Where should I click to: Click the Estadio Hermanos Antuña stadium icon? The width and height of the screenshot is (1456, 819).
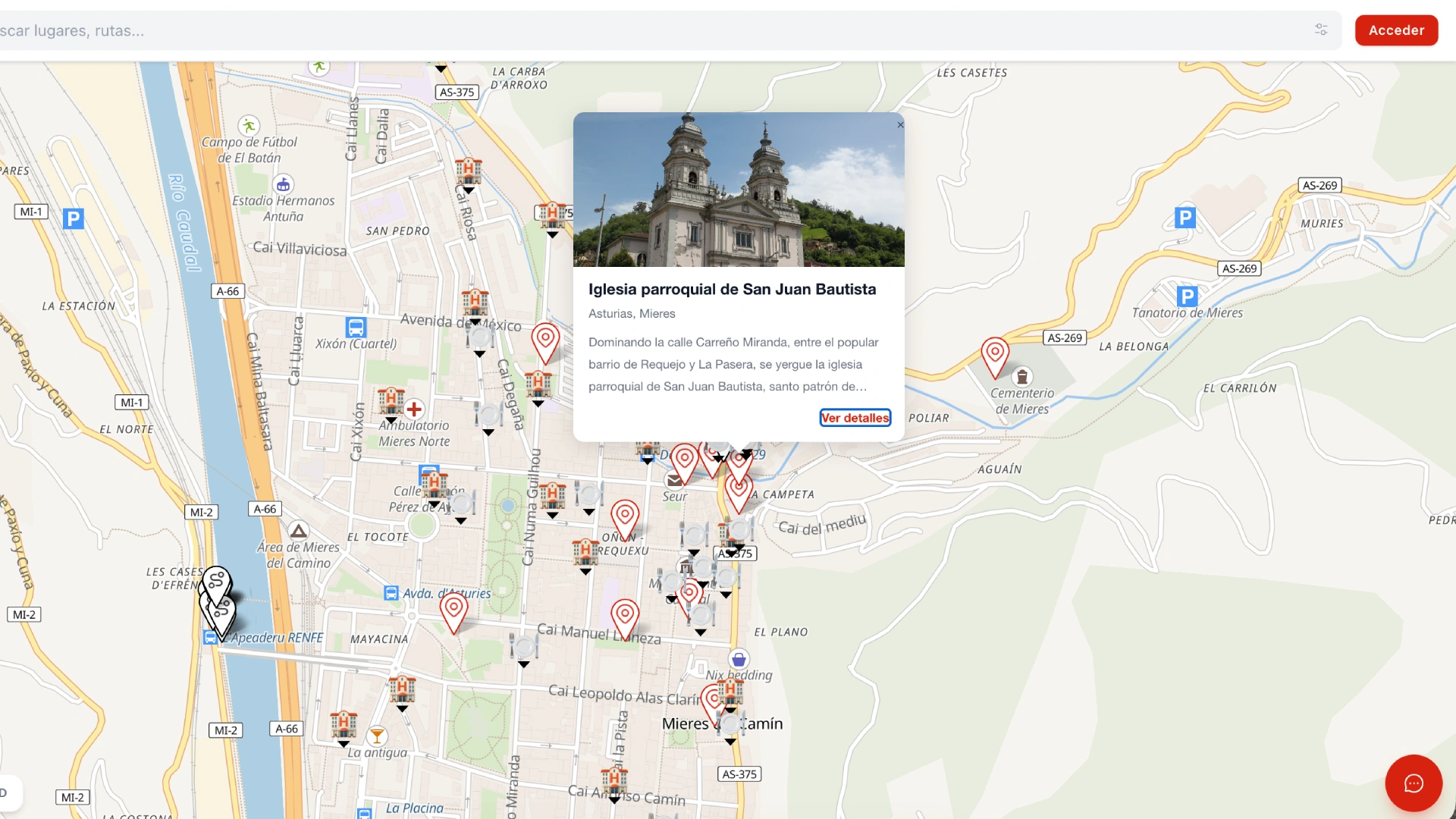(283, 184)
